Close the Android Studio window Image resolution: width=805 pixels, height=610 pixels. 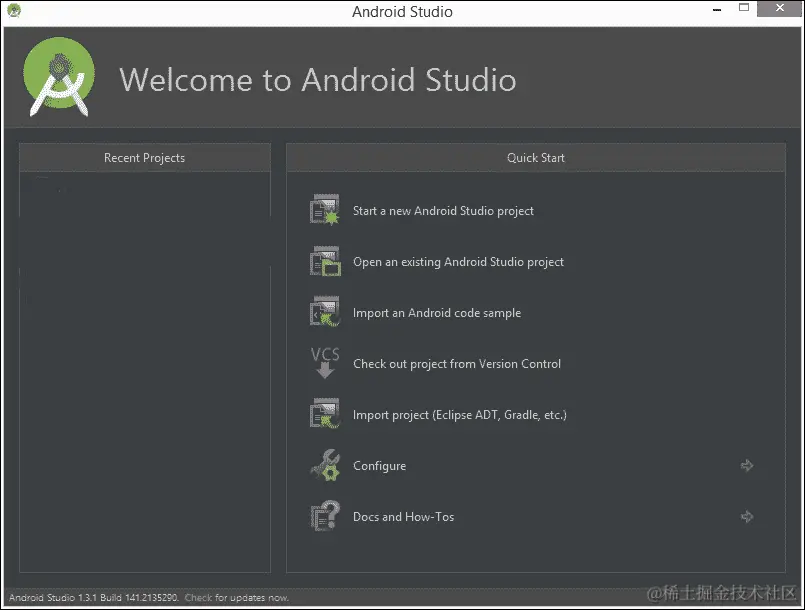(x=779, y=8)
